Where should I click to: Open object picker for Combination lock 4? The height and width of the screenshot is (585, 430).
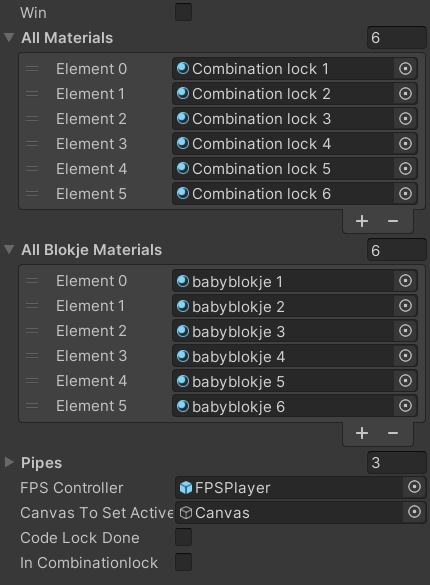pos(405,144)
